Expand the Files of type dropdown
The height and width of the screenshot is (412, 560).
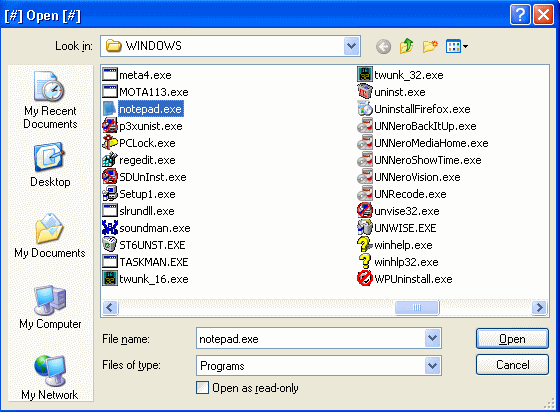(x=432, y=366)
